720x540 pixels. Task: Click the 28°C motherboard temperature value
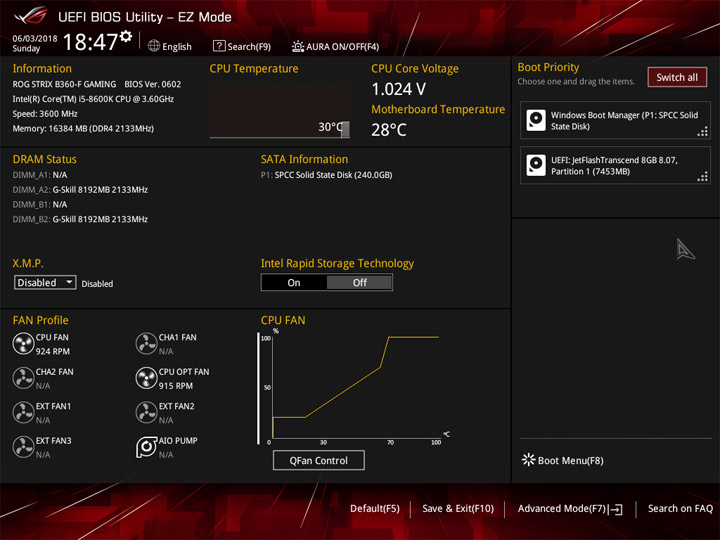coord(388,130)
